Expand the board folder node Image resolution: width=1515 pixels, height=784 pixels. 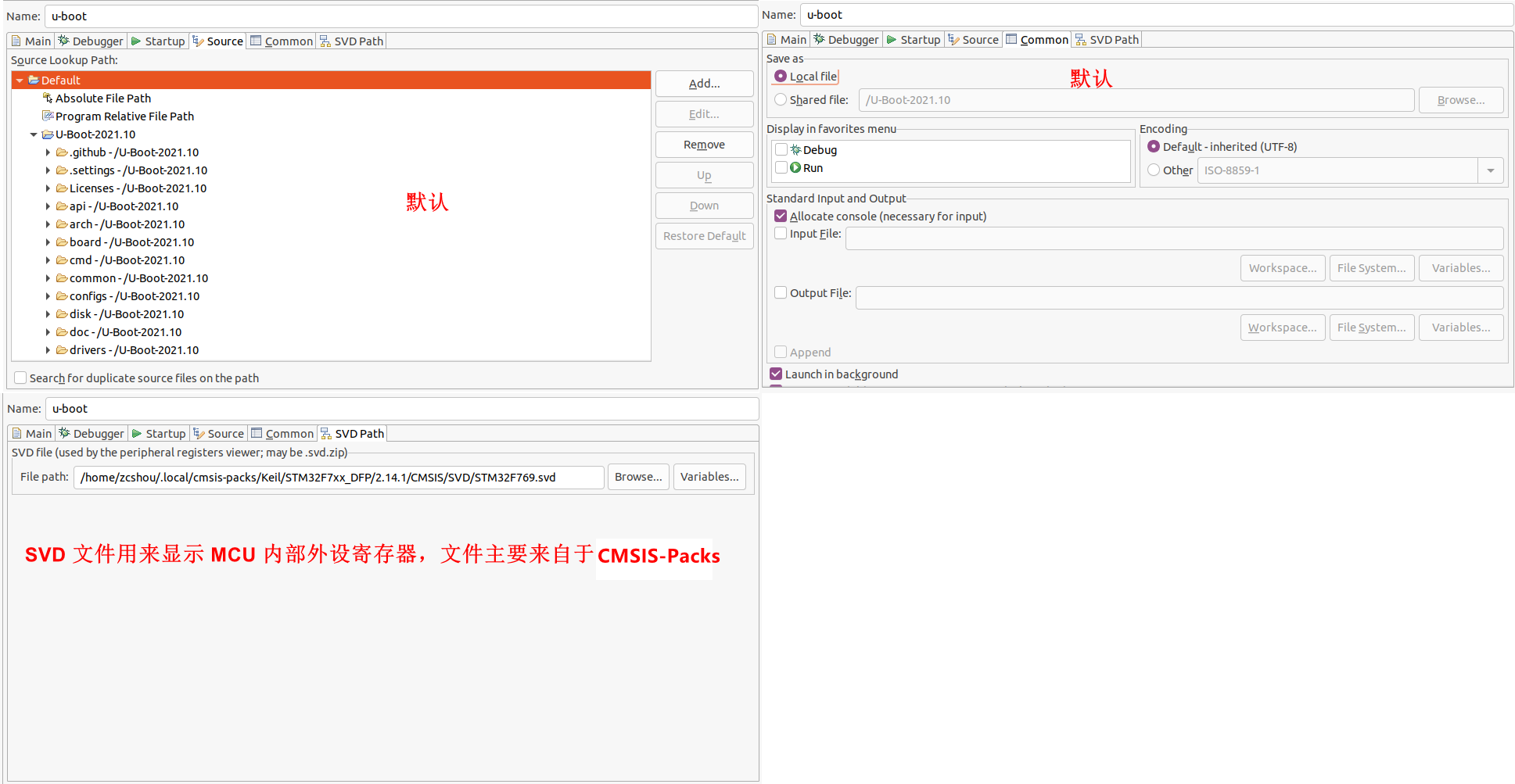tap(48, 242)
